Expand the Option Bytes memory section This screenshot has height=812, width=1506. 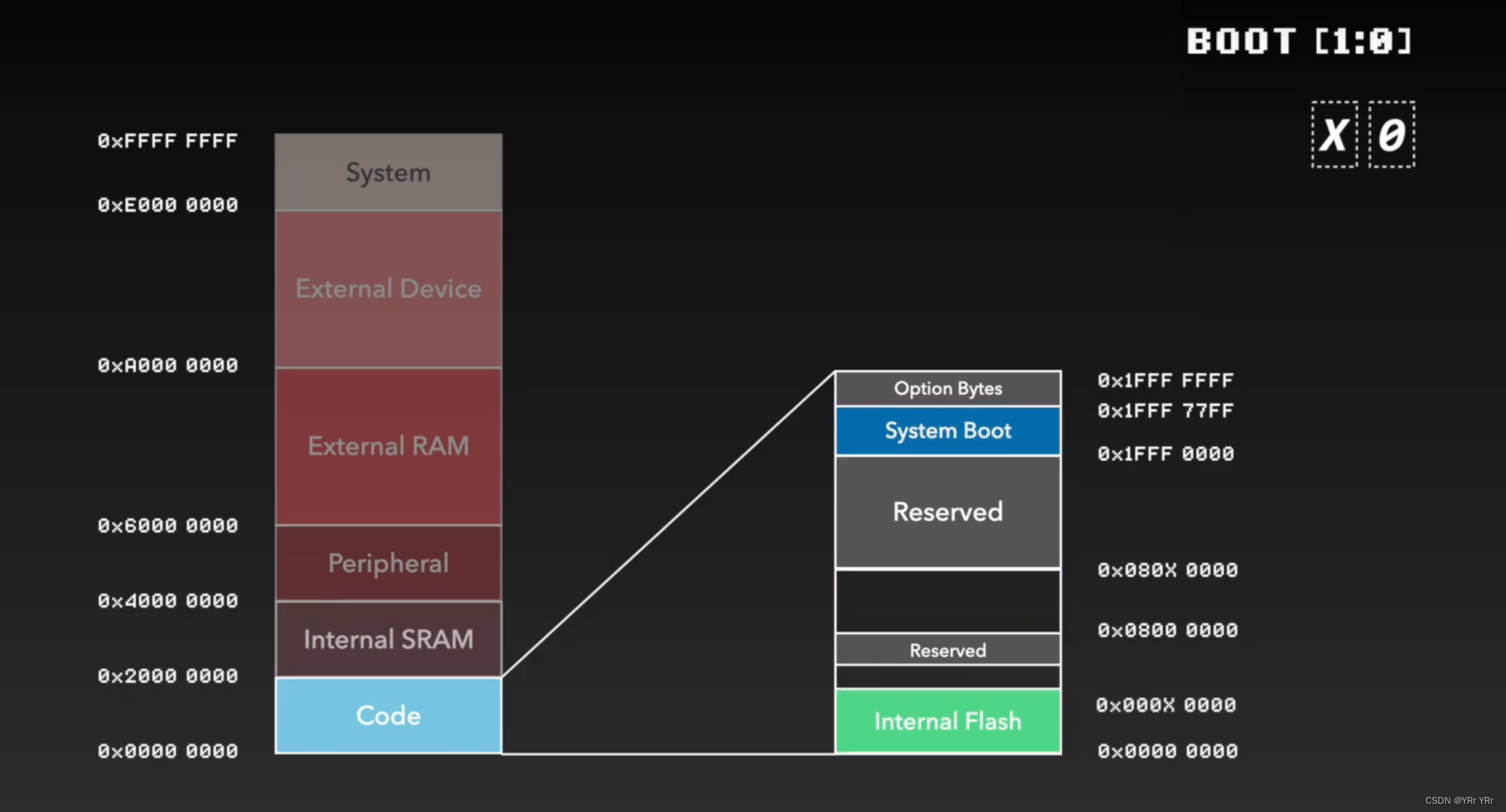pyautogui.click(x=949, y=390)
